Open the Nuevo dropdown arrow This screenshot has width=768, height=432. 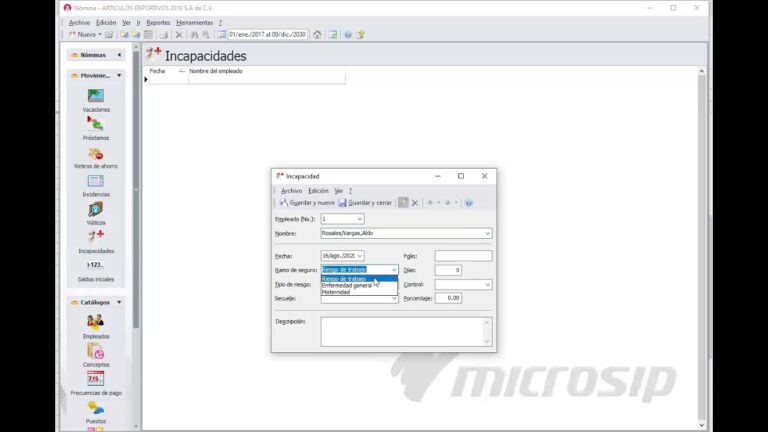(x=100, y=35)
